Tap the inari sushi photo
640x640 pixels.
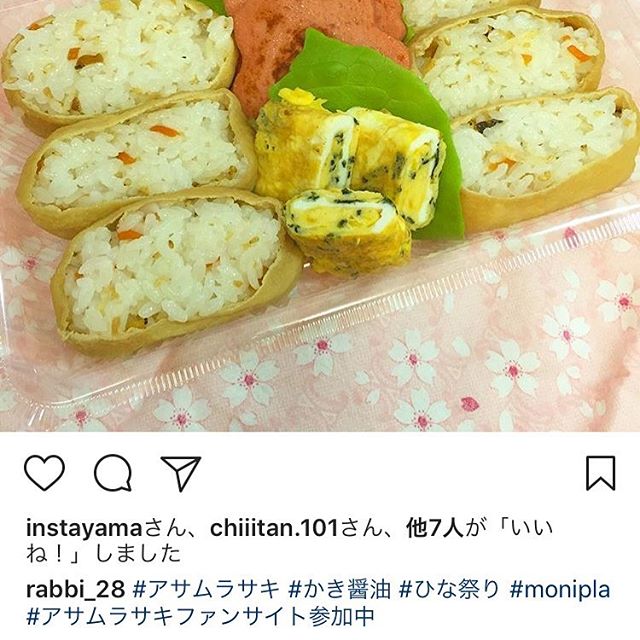tap(320, 216)
